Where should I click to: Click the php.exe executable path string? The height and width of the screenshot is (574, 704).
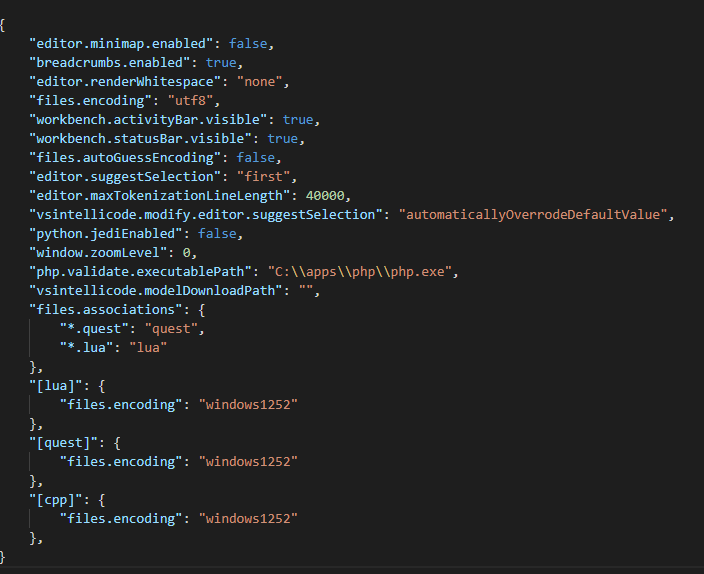(362, 271)
